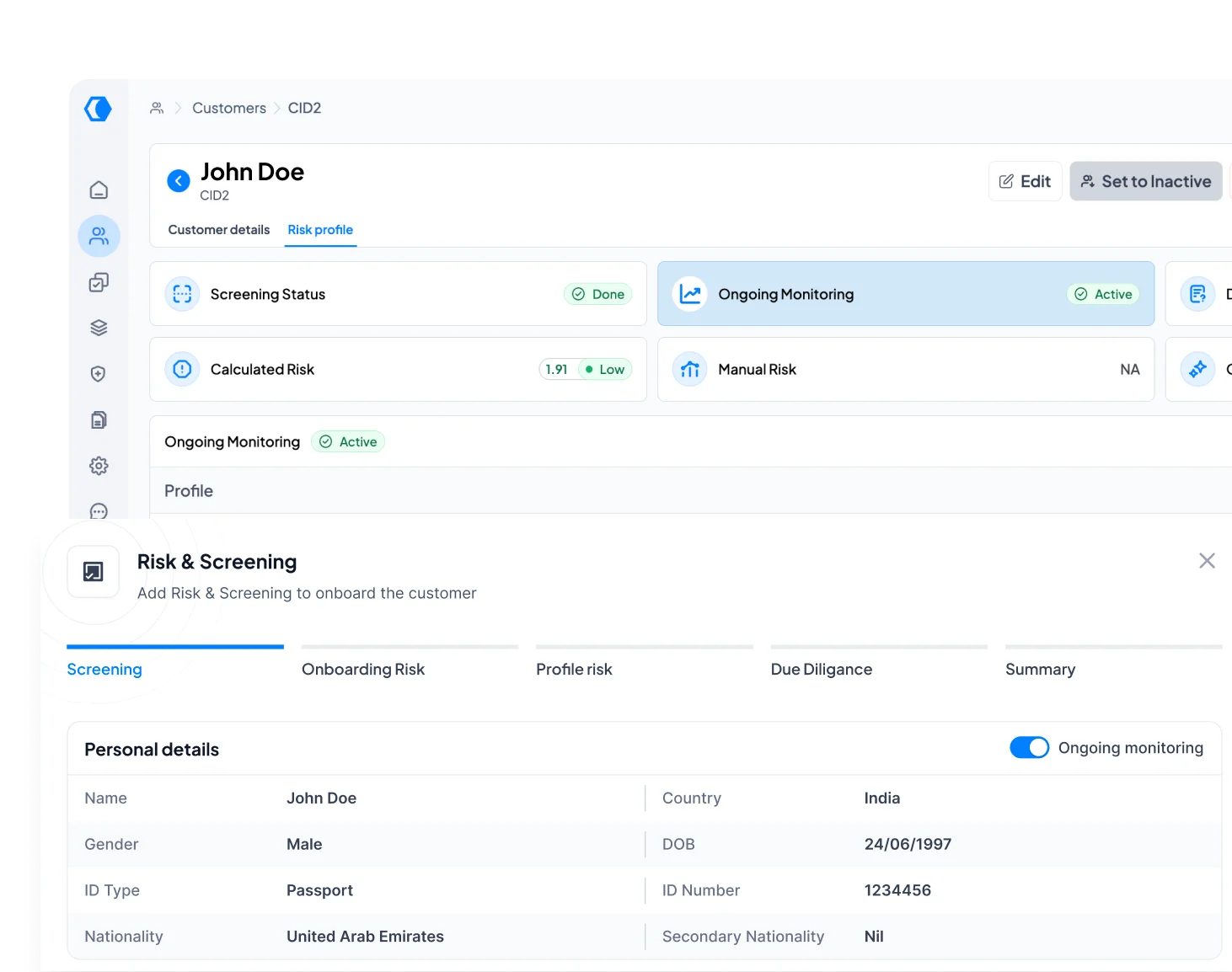Open the tasks checklist icon in sidebar

coord(99,282)
